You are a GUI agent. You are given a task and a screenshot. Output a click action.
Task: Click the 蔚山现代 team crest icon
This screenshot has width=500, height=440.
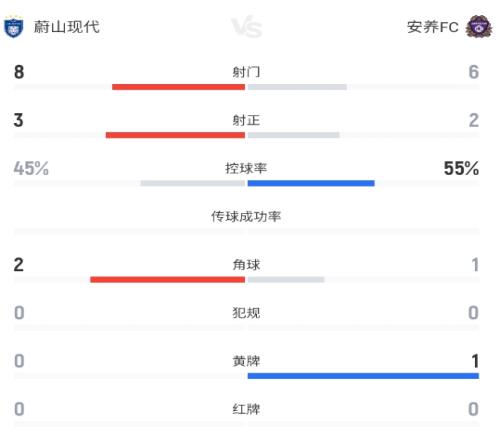click(x=13, y=27)
